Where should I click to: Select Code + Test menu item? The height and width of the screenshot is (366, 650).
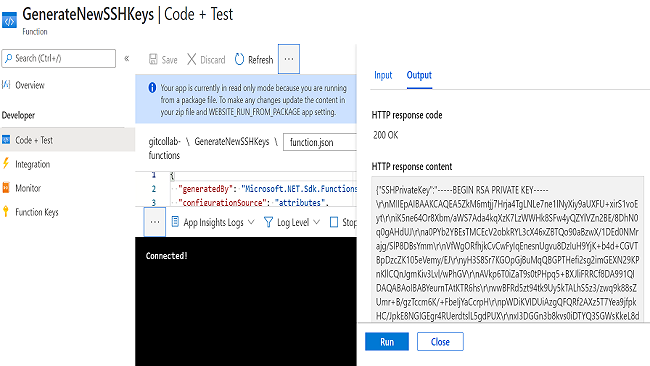click(x=67, y=140)
